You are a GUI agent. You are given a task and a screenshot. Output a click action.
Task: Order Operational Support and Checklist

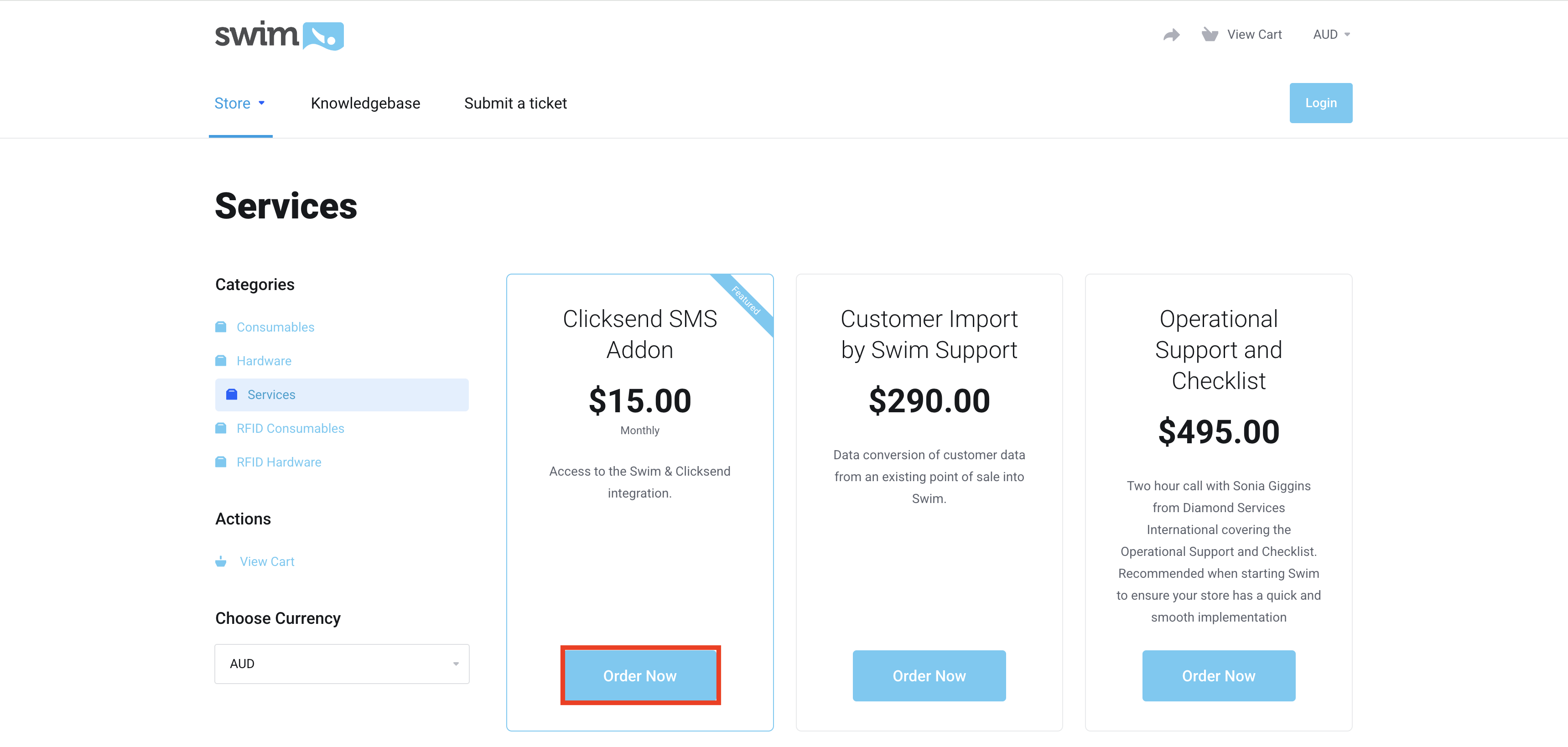tap(1218, 676)
